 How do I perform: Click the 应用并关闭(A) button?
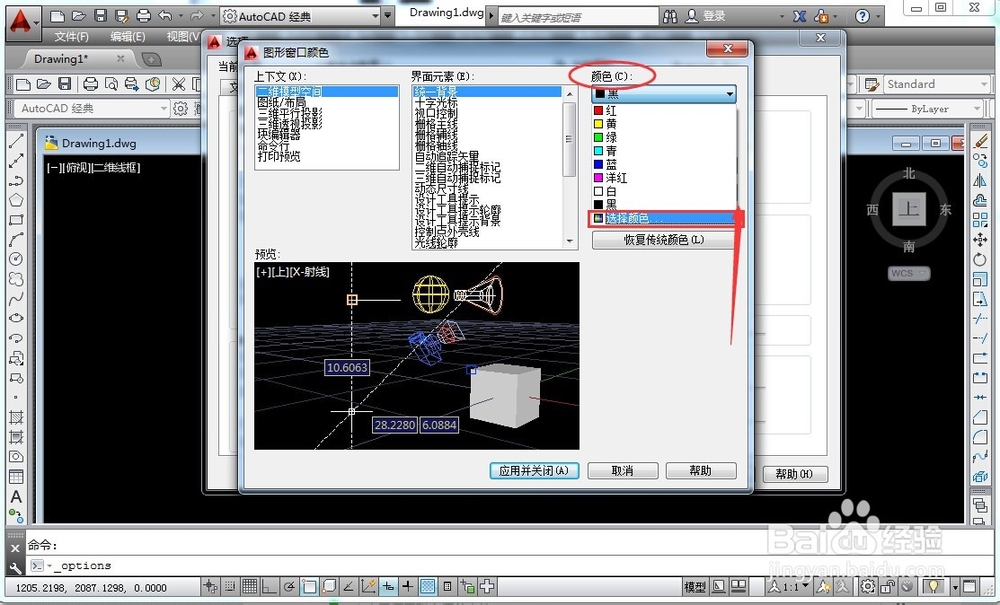click(x=534, y=470)
